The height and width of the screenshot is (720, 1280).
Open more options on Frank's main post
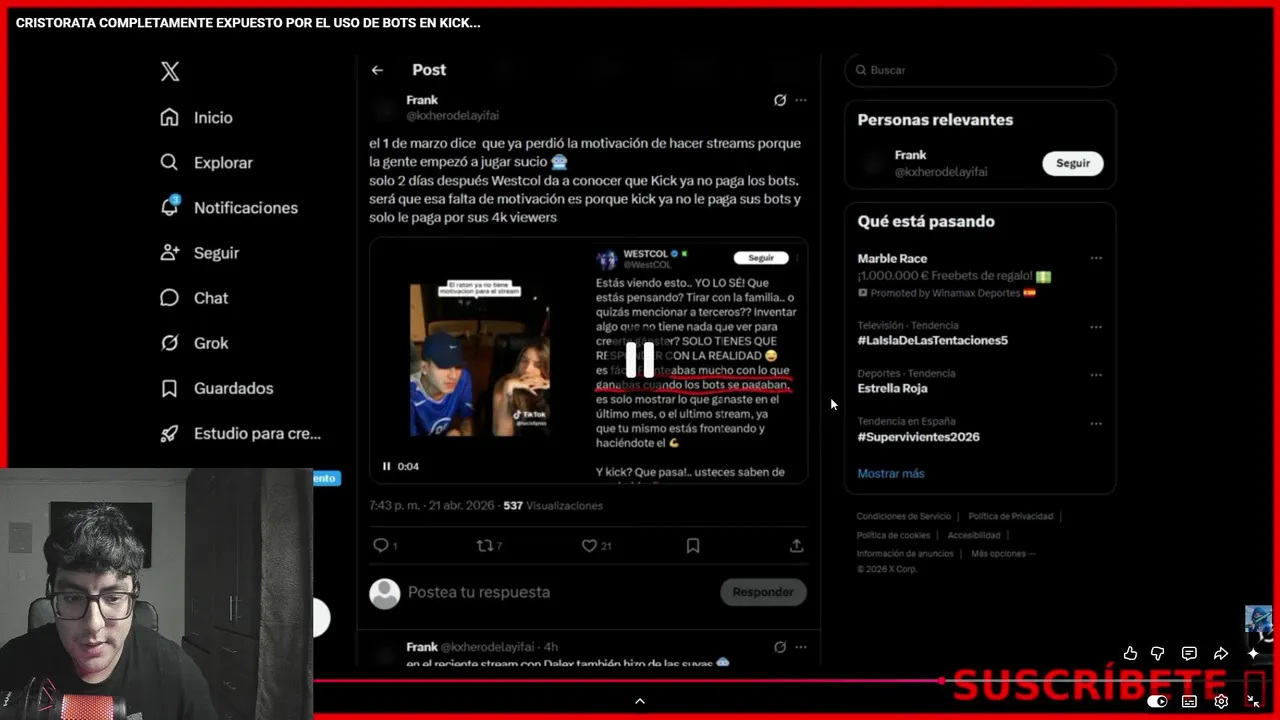pos(800,100)
